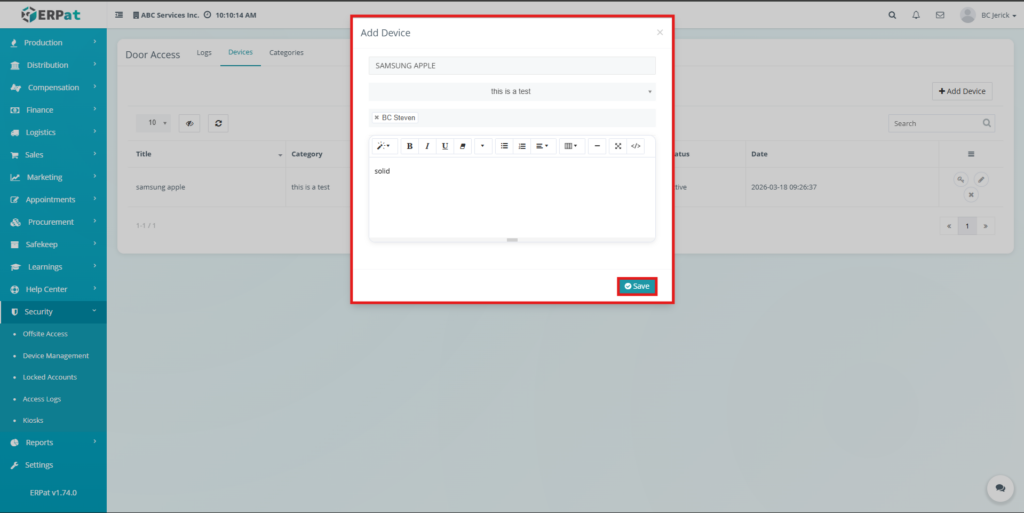The width and height of the screenshot is (1024, 513).
Task: Click the underline formatting icon
Action: click(445, 146)
